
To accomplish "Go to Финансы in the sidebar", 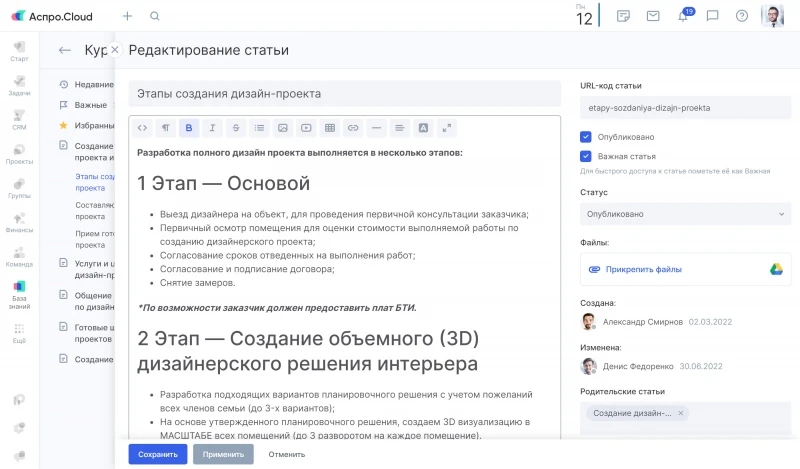I will coord(19,221).
